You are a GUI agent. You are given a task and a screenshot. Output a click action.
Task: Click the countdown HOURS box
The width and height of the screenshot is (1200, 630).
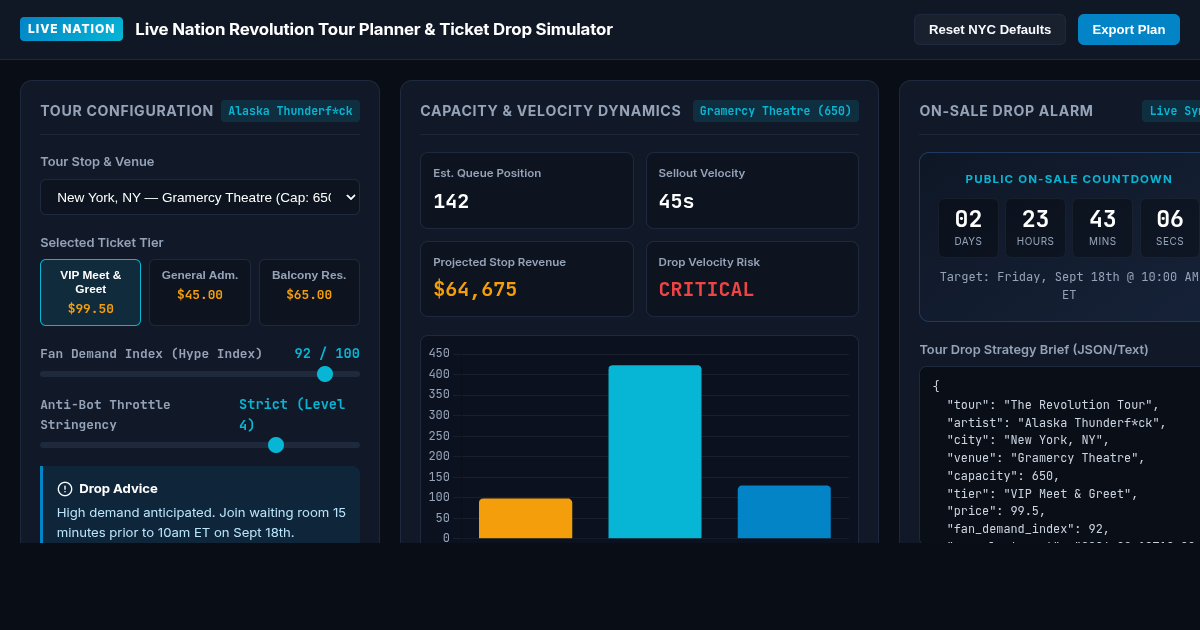(x=1035, y=228)
